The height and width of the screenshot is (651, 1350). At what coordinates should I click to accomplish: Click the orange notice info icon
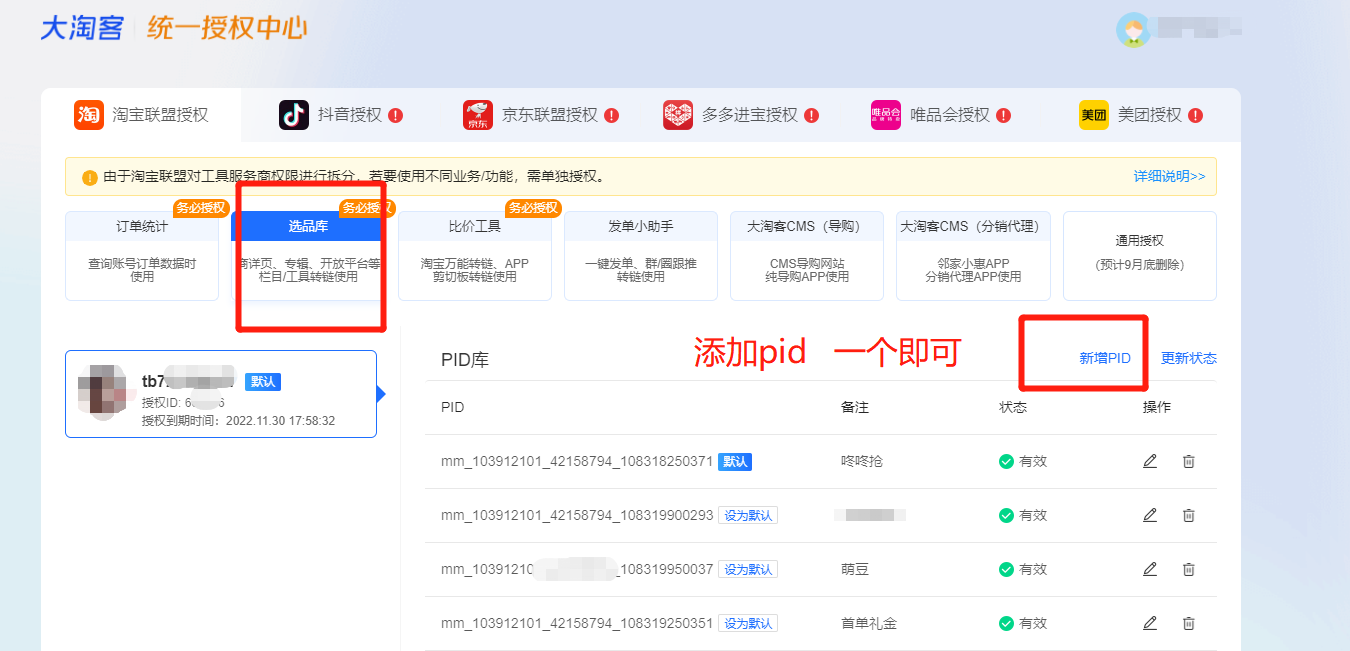tap(90, 177)
